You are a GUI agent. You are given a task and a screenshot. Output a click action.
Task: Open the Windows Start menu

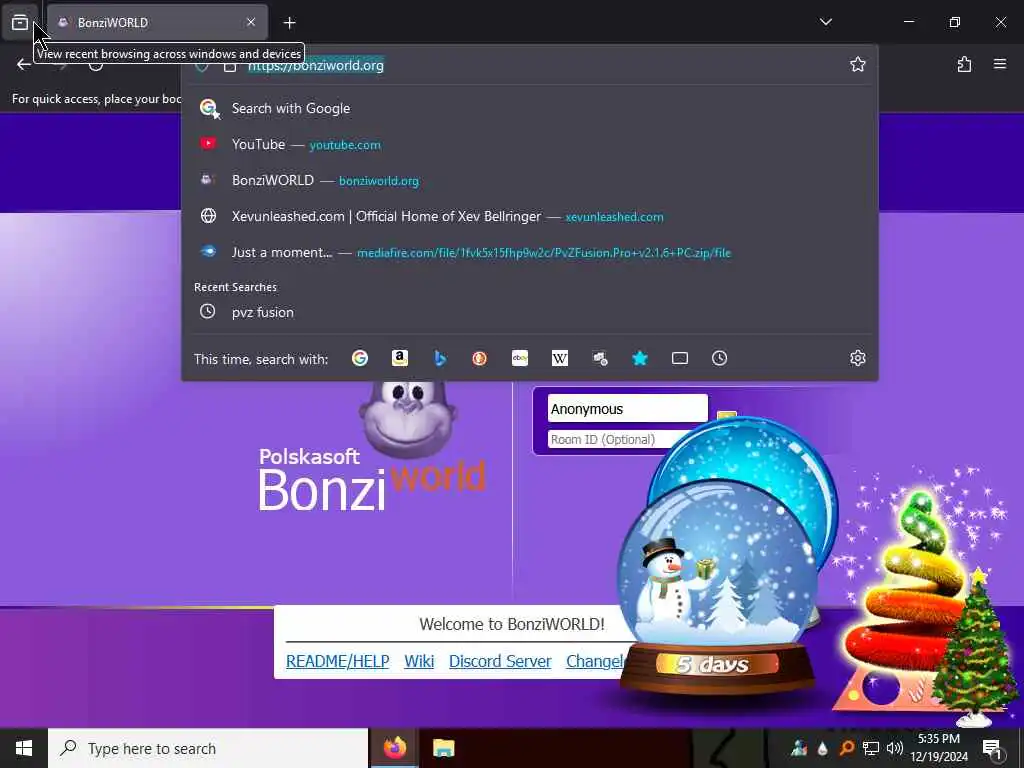pyautogui.click(x=24, y=748)
